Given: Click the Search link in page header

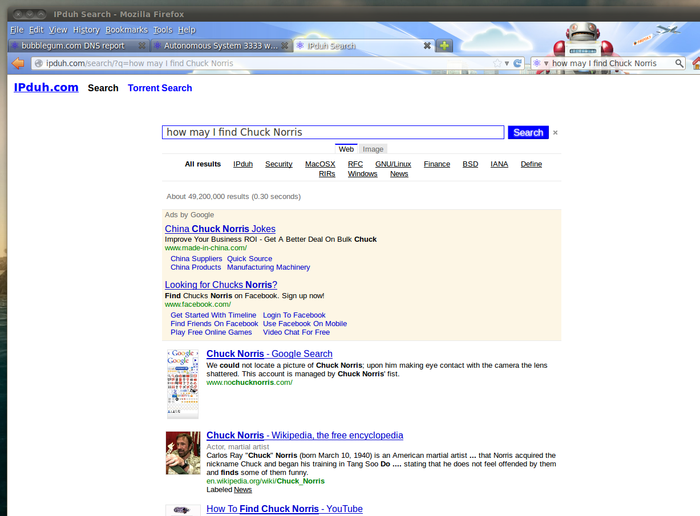Looking at the screenshot, I should [103, 88].
